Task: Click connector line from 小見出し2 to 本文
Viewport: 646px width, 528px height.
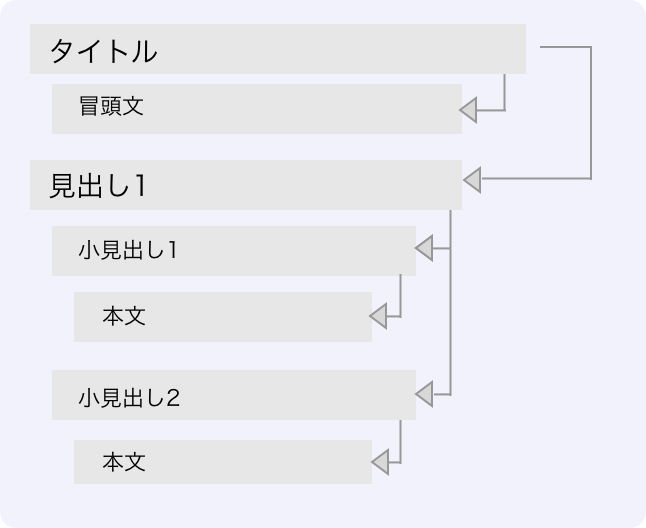Action: [x=401, y=440]
